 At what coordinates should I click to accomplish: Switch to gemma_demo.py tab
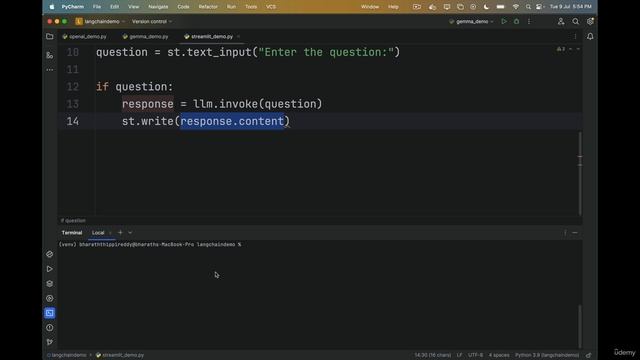(x=145, y=37)
